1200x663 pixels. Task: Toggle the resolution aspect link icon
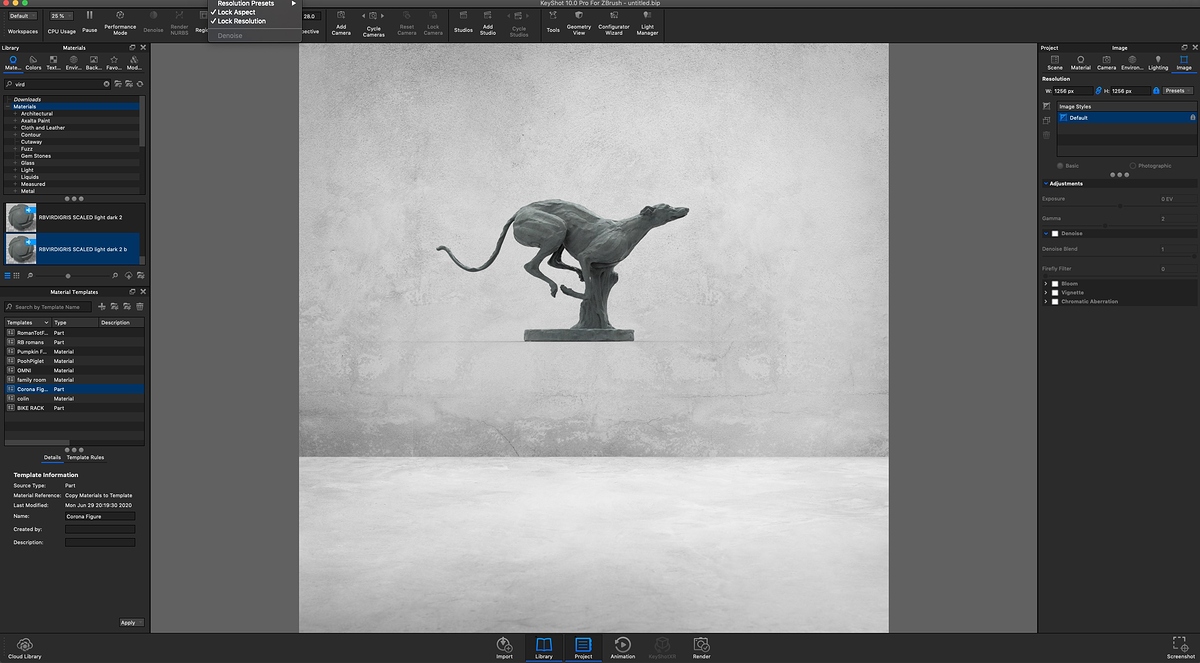[1098, 90]
